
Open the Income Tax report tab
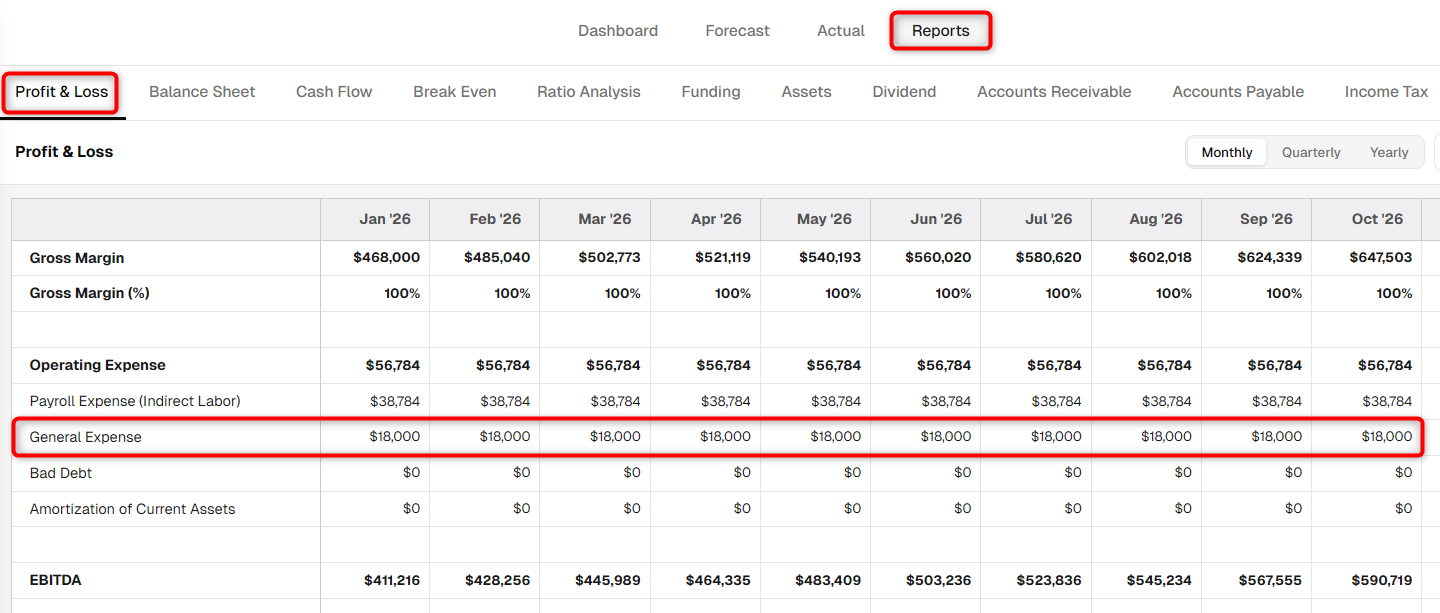point(1386,92)
